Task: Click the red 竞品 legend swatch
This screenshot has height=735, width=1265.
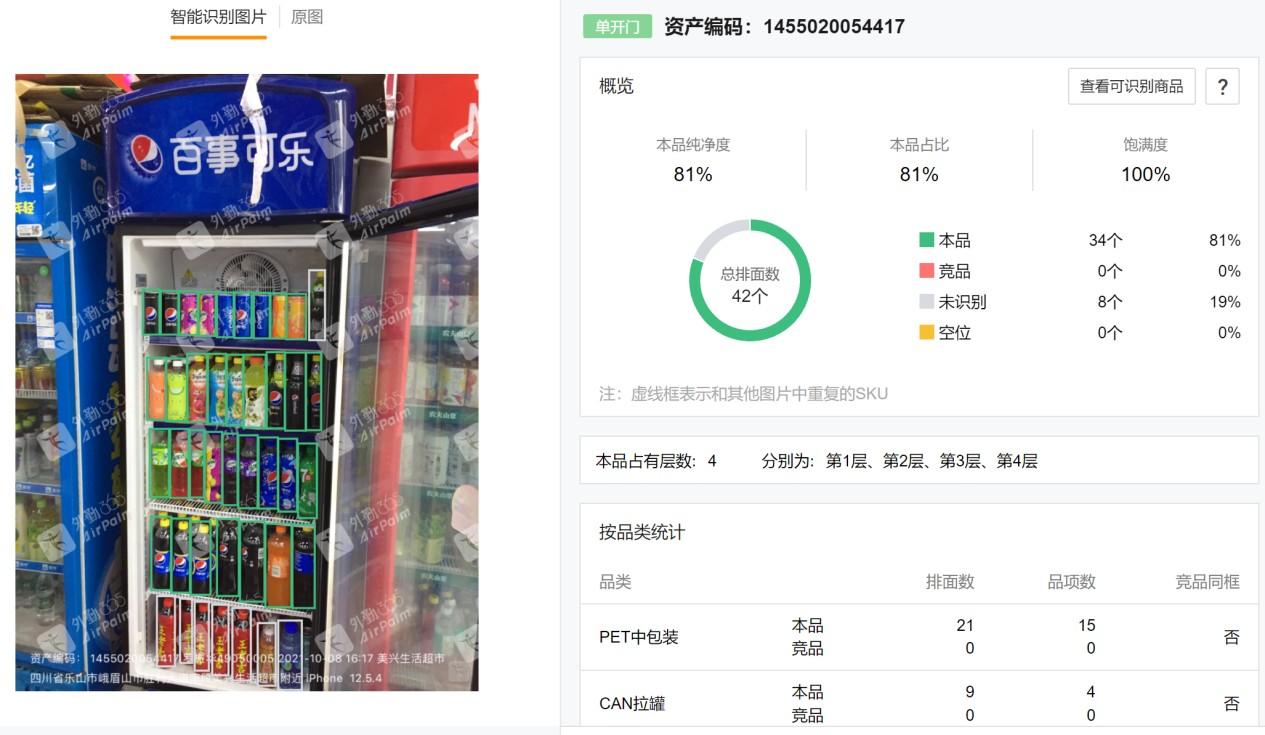Action: [x=927, y=271]
